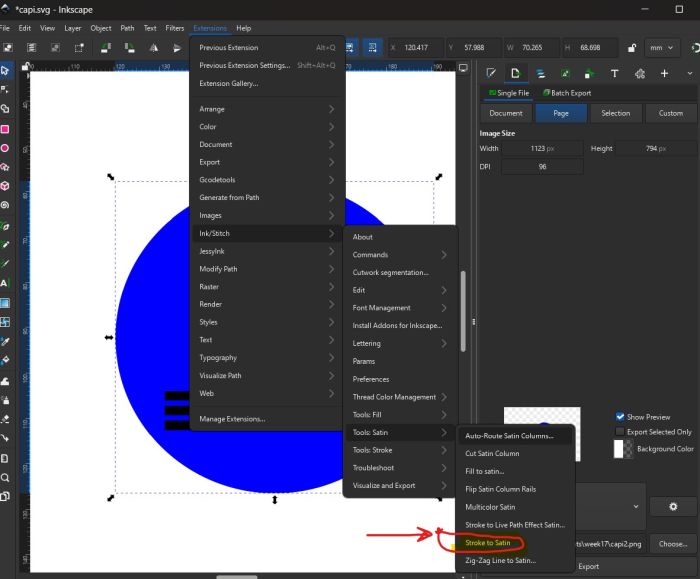
Task: Choose Auto-Route Satin Columns entry
Action: click(514, 436)
